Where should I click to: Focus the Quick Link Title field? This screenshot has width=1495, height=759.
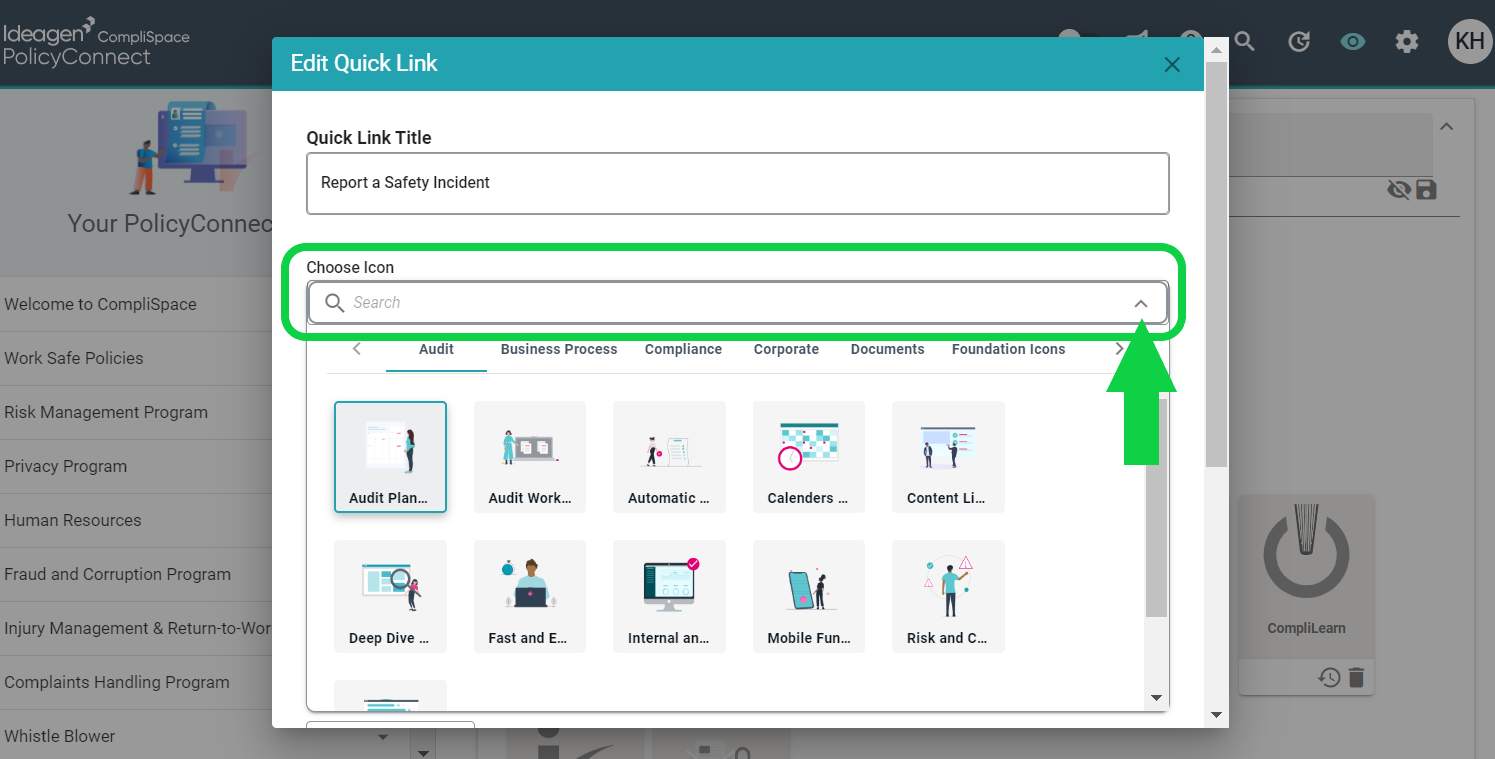(x=738, y=183)
